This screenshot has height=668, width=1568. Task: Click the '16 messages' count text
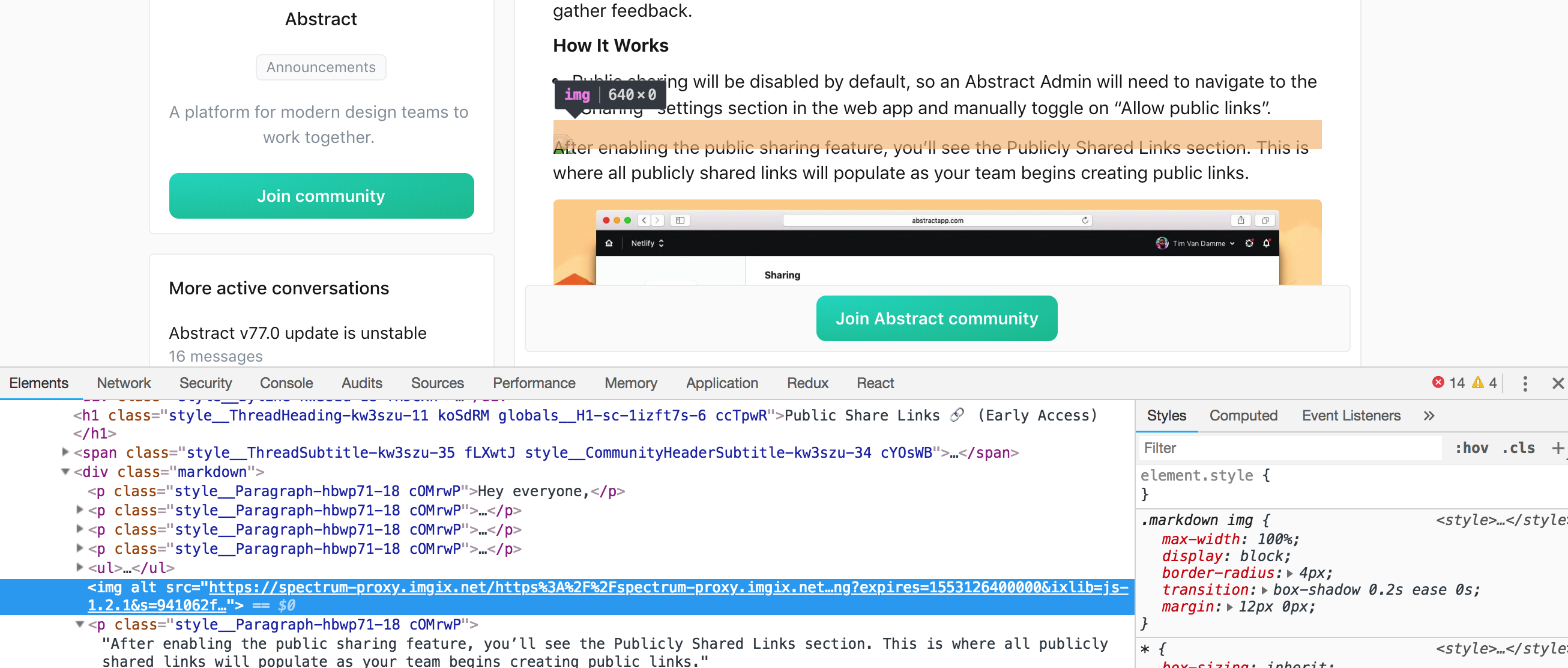[x=216, y=356]
